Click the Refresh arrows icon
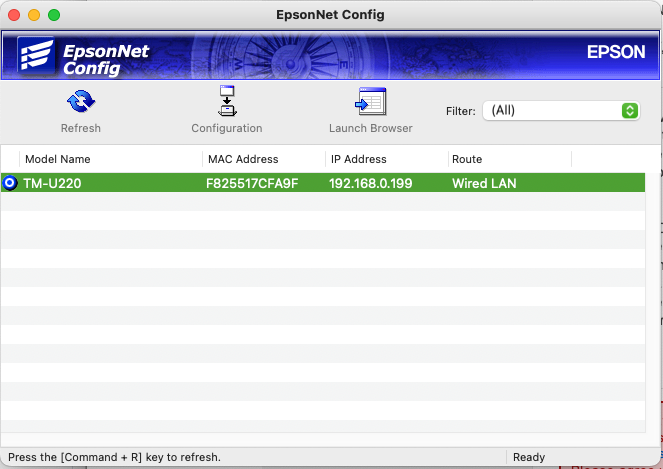 (x=81, y=101)
